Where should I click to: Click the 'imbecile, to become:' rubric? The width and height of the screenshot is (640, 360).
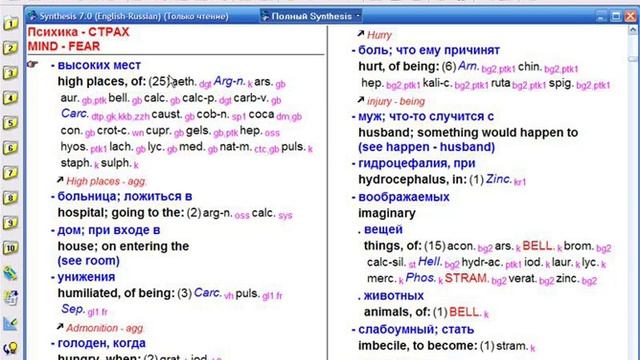click(418, 346)
